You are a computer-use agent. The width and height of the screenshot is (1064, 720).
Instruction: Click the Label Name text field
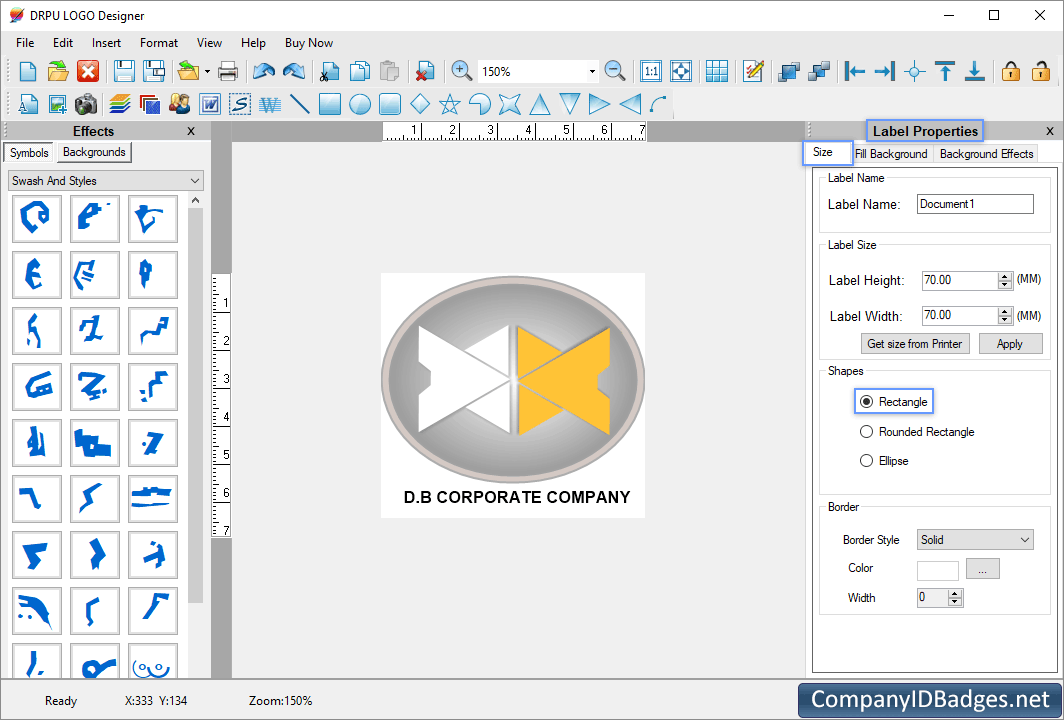click(x=975, y=204)
